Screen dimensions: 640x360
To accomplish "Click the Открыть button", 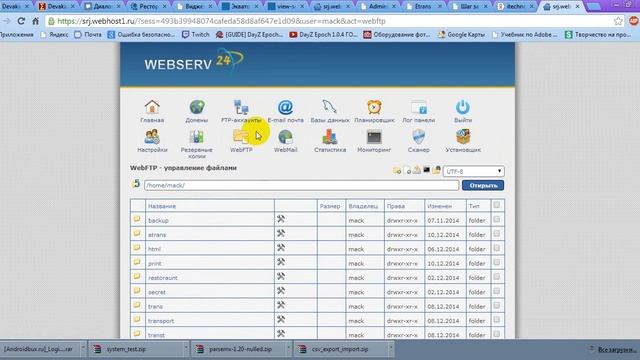I will (x=483, y=185).
